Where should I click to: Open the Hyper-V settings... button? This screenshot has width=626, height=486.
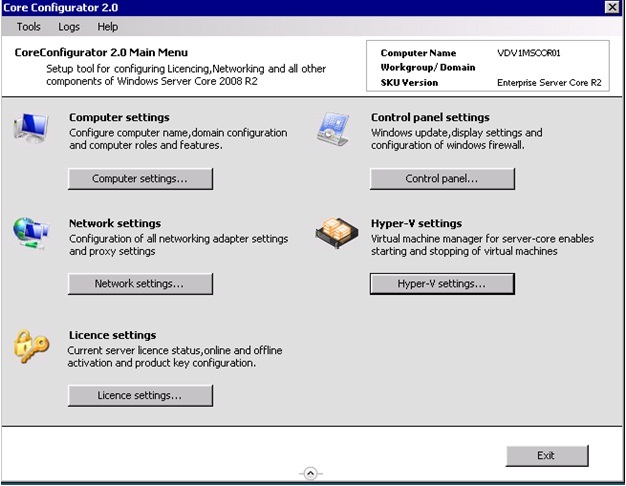[442, 284]
